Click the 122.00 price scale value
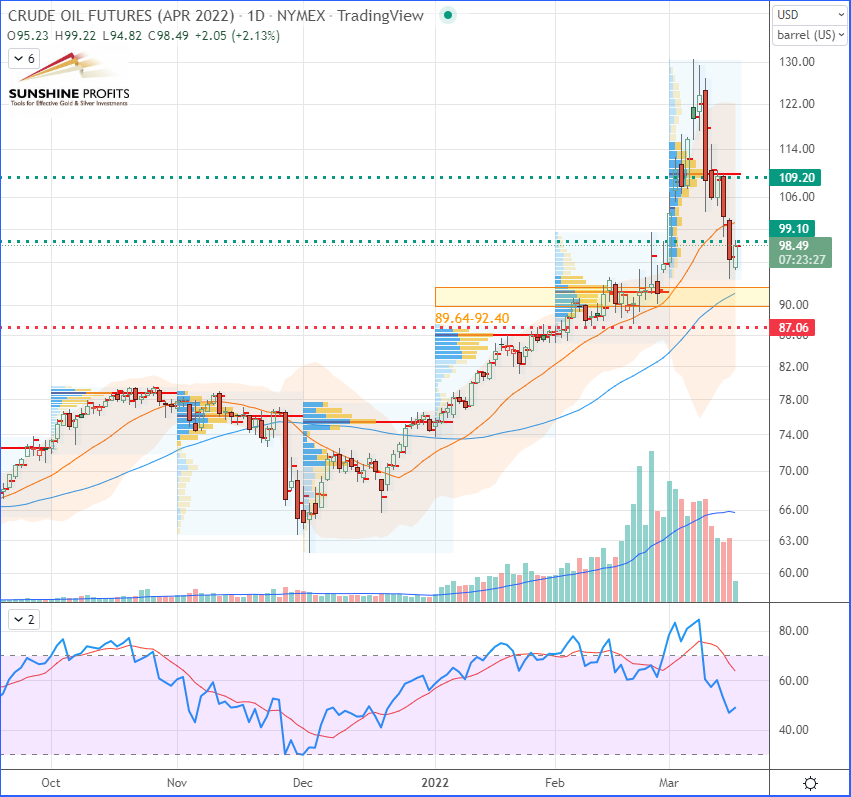The image size is (851, 797). [797, 104]
